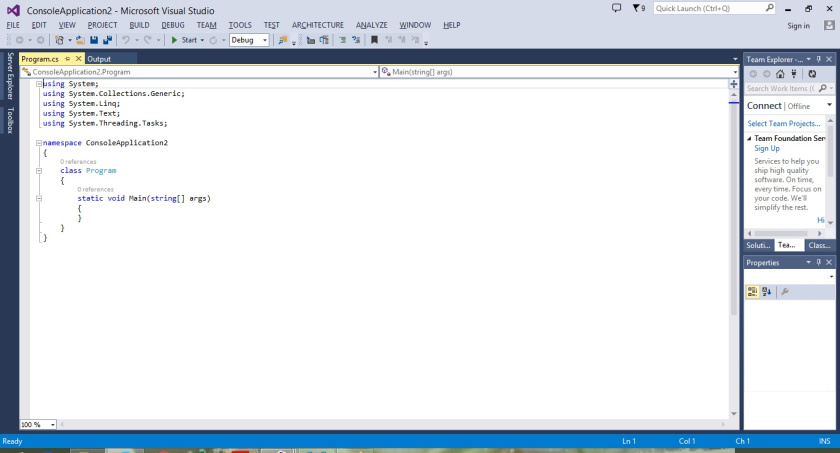
Task: Switch to the Class View tab
Action: coord(820,245)
